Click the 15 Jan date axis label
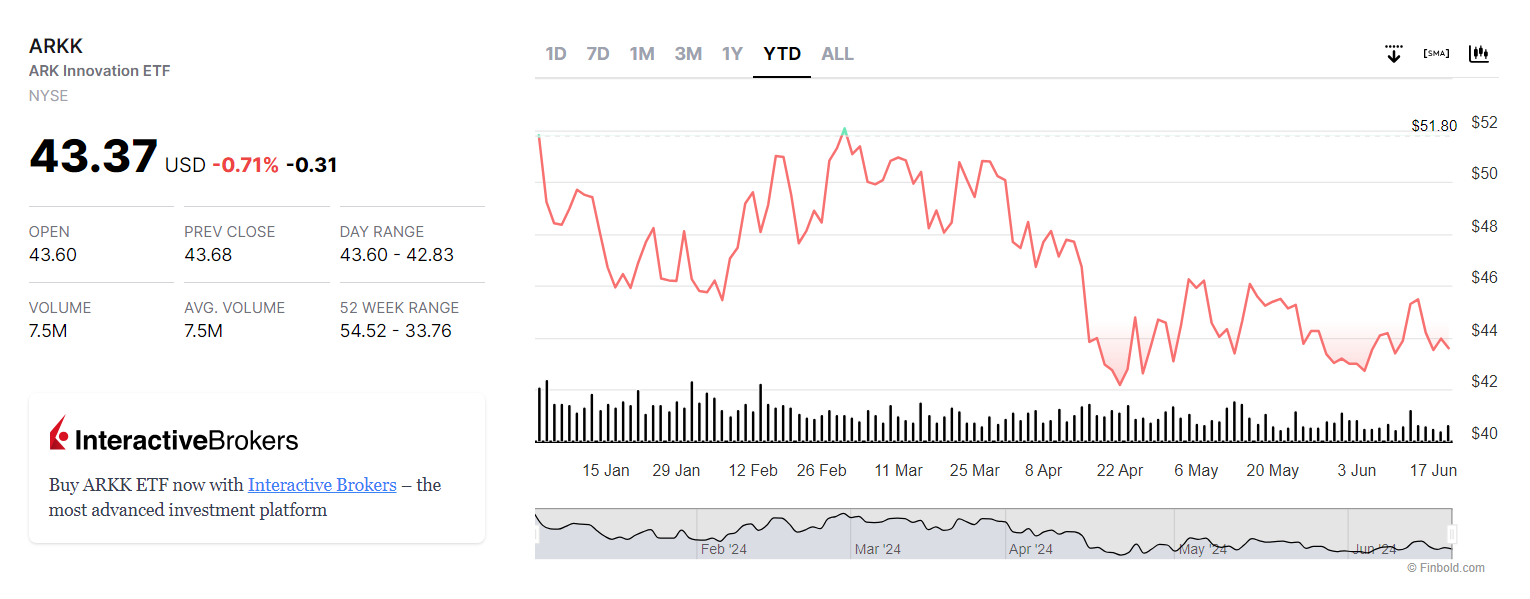 click(606, 470)
